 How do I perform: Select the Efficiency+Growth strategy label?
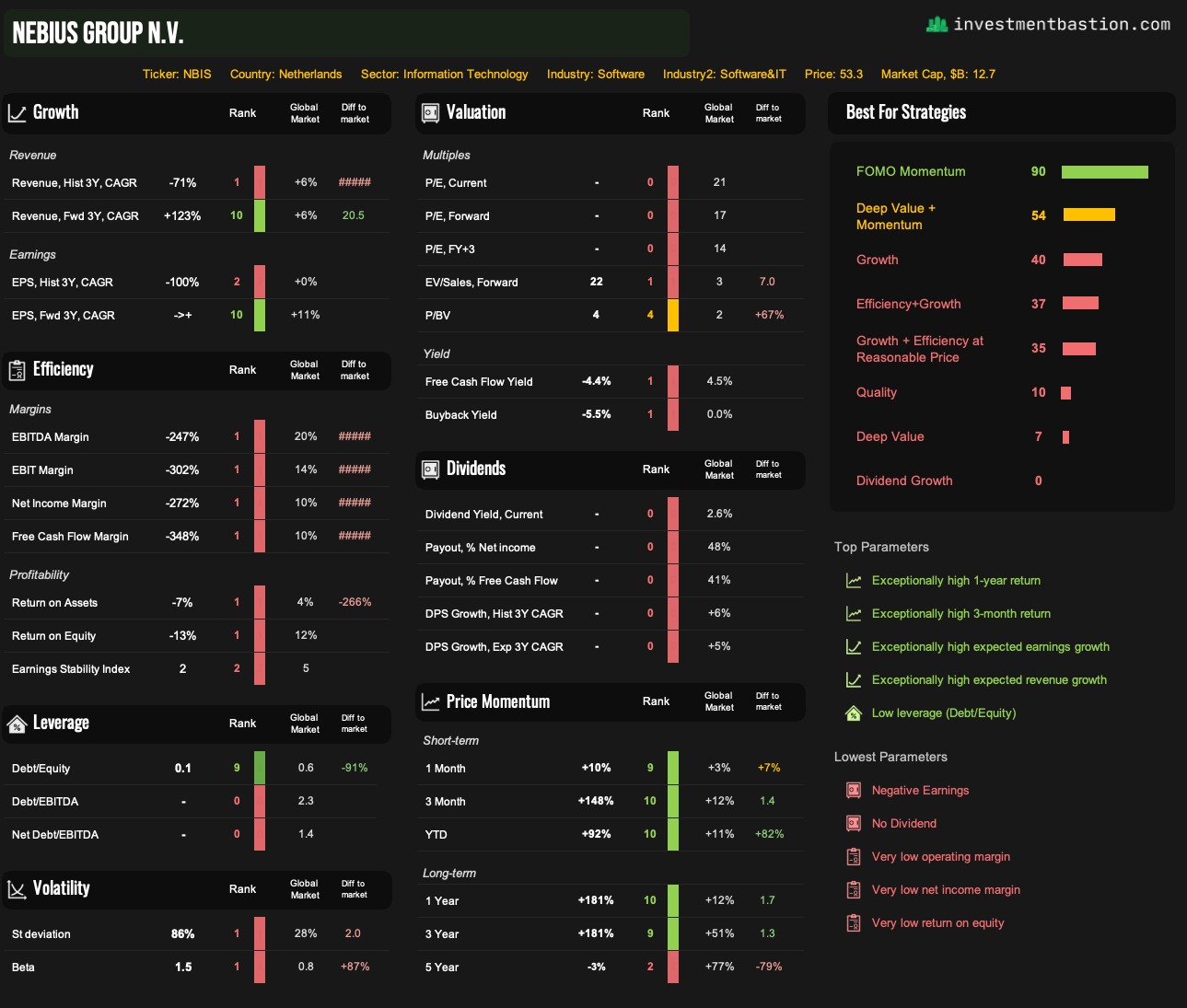(908, 304)
